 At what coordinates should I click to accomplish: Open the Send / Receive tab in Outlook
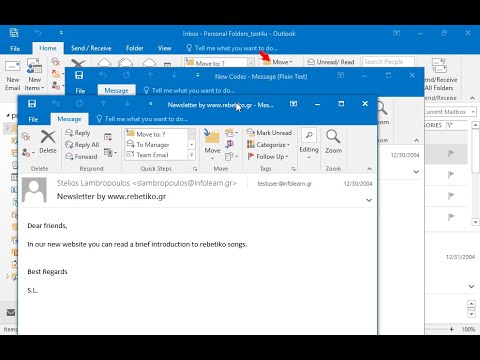[x=91, y=48]
